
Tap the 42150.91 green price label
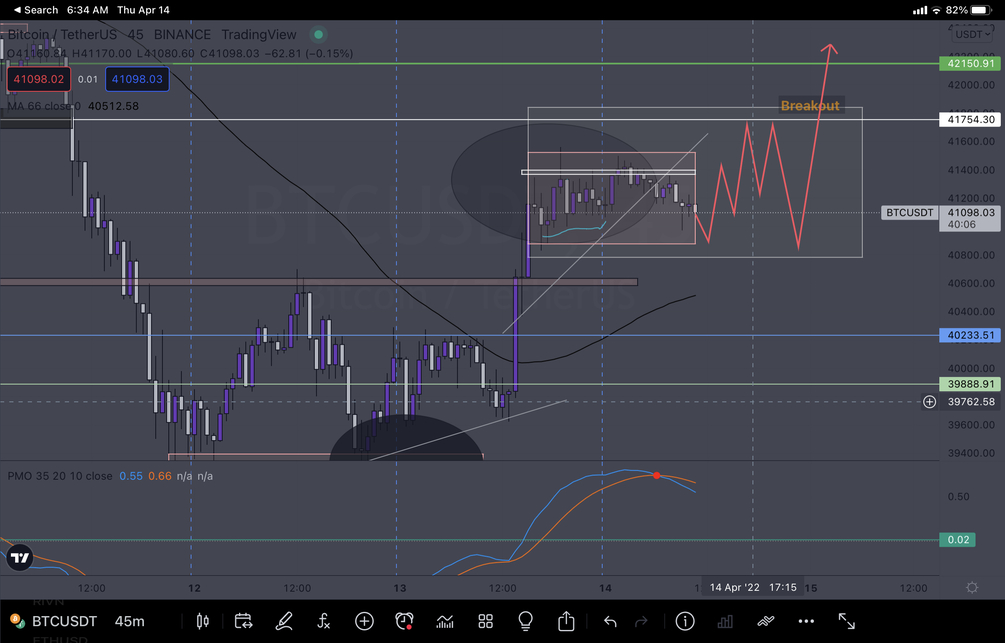click(x=970, y=63)
